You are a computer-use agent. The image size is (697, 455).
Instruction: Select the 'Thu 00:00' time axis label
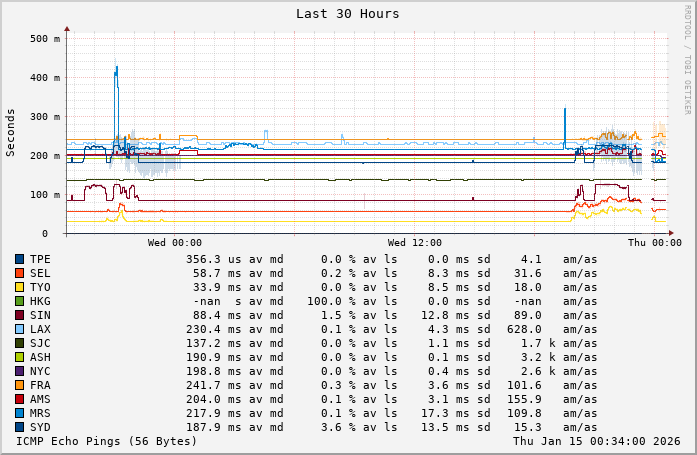click(654, 243)
